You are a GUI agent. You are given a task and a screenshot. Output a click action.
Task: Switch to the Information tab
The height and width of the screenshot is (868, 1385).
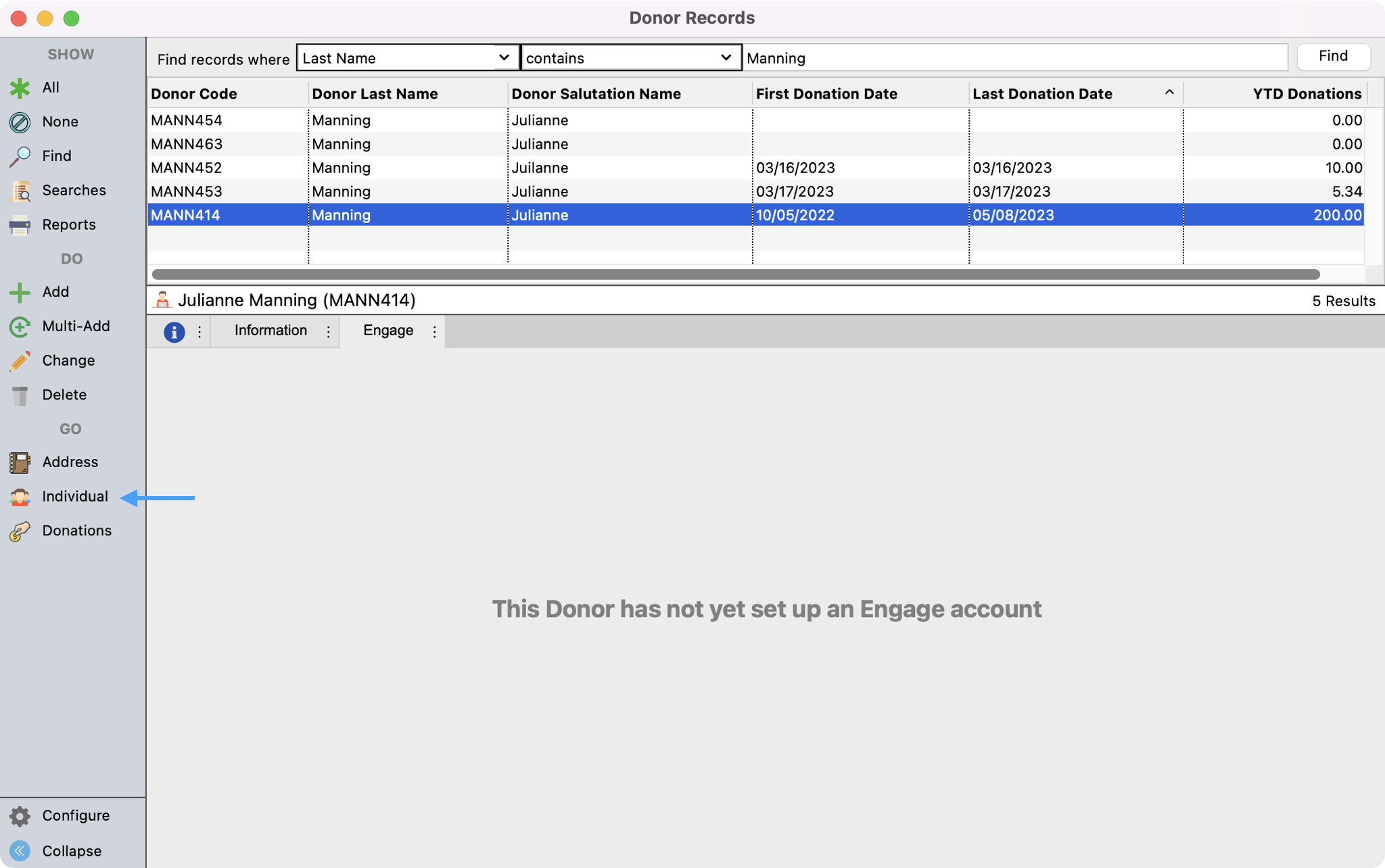coord(271,331)
